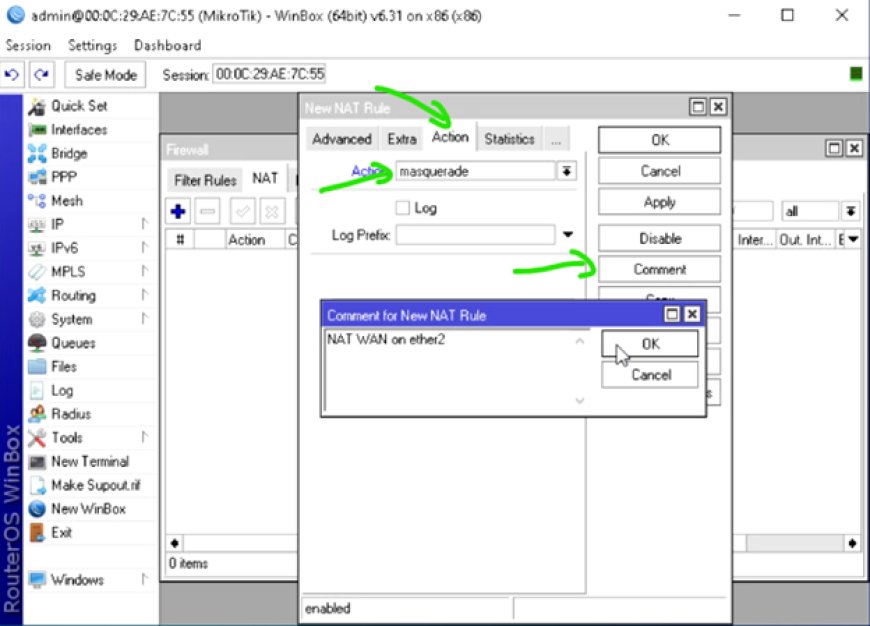Open the Settings menu
Viewport: 870px width, 626px height.
tap(92, 46)
